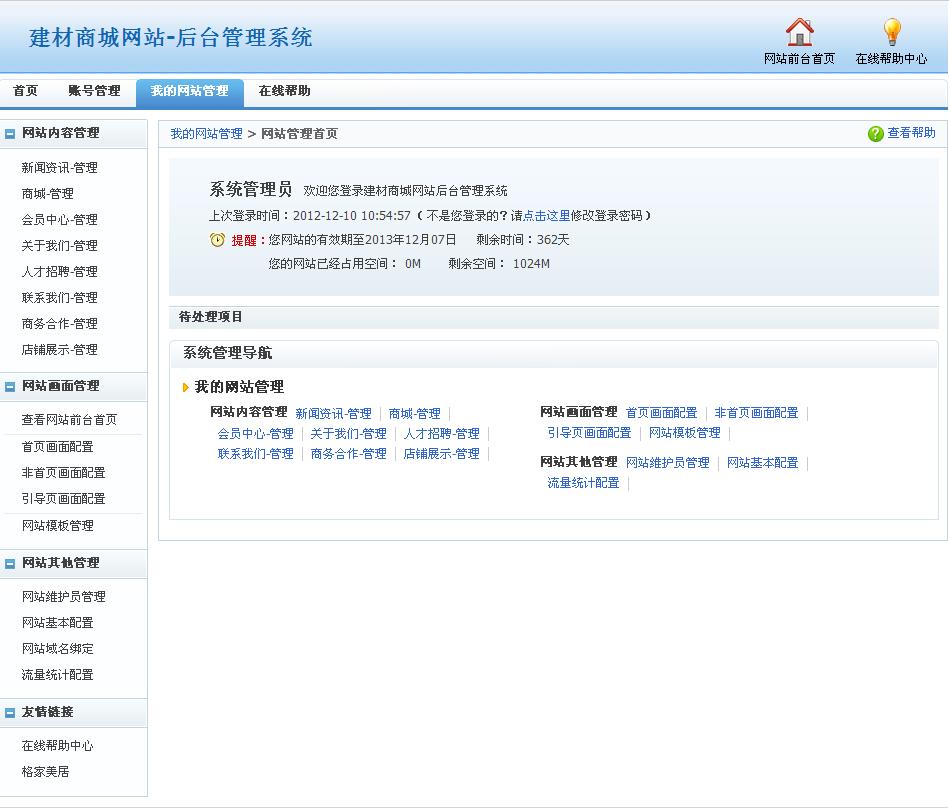Click the 剩余时间：362天 text
949x808 pixels.
[523, 240]
